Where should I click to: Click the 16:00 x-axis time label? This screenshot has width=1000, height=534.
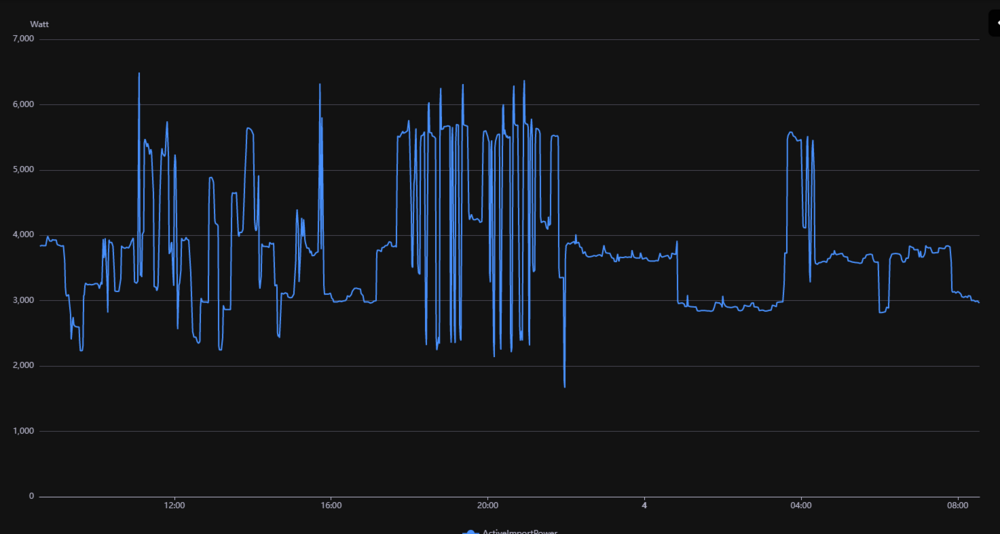331,505
